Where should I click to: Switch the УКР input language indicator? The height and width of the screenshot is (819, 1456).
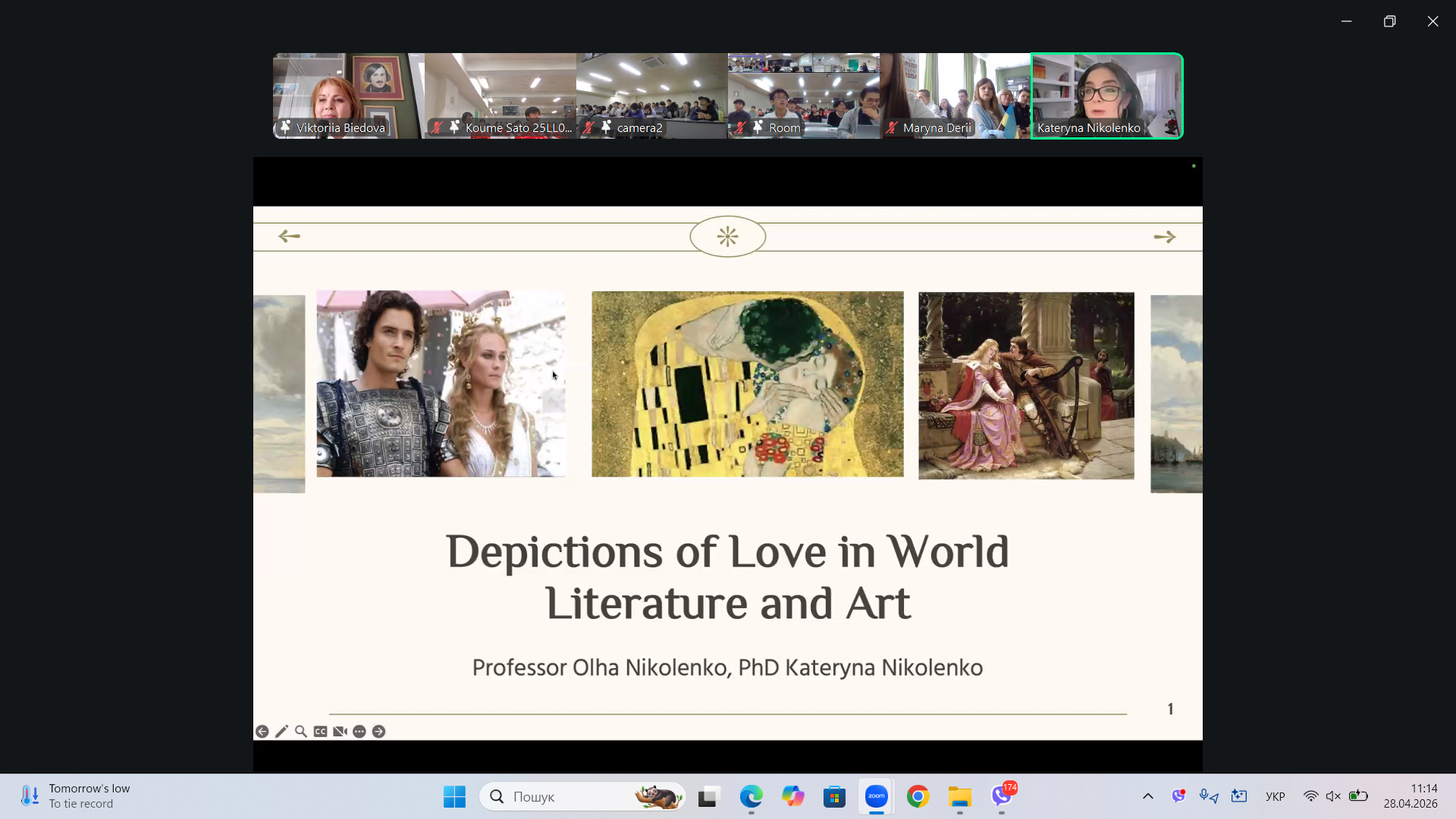click(x=1275, y=796)
